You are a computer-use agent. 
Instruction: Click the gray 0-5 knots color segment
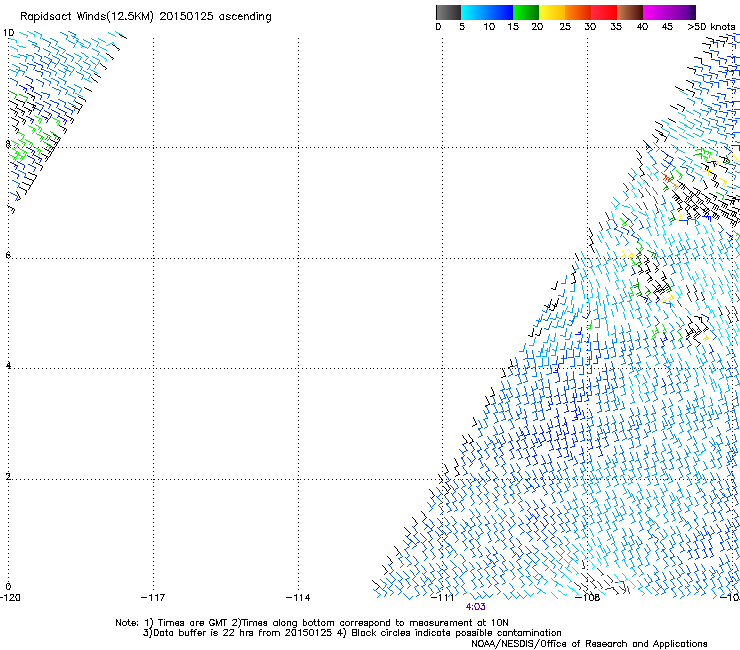[x=448, y=12]
